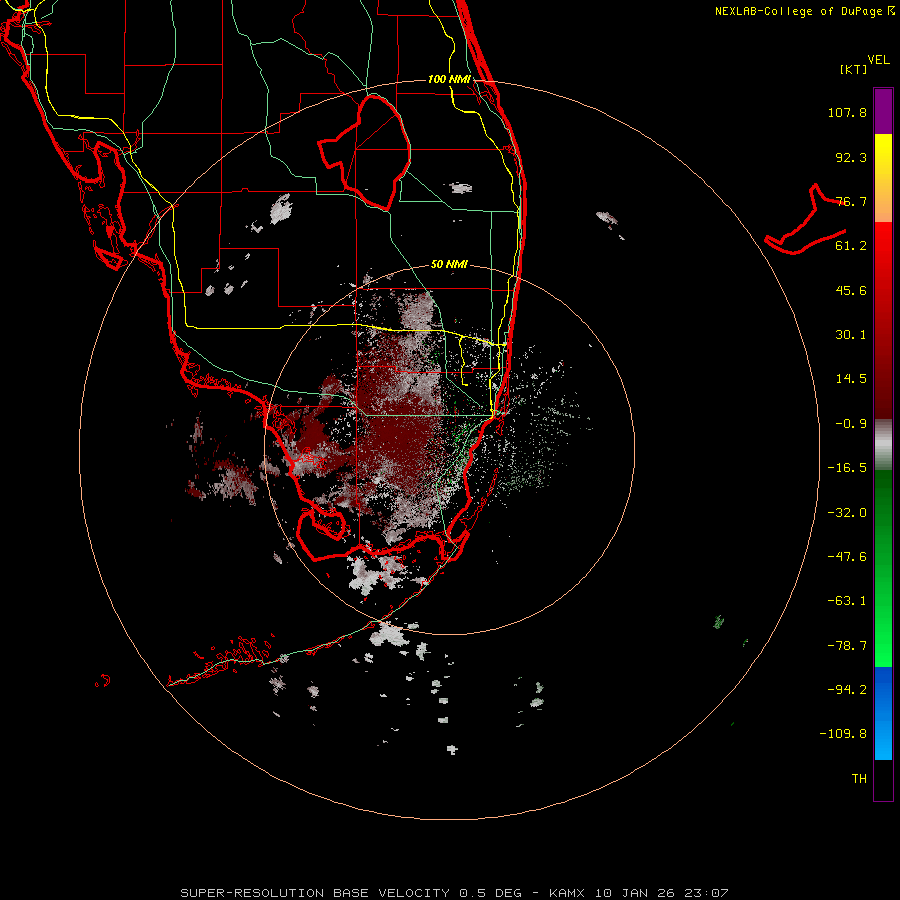Click the -63.1 velocity scale value

click(847, 601)
